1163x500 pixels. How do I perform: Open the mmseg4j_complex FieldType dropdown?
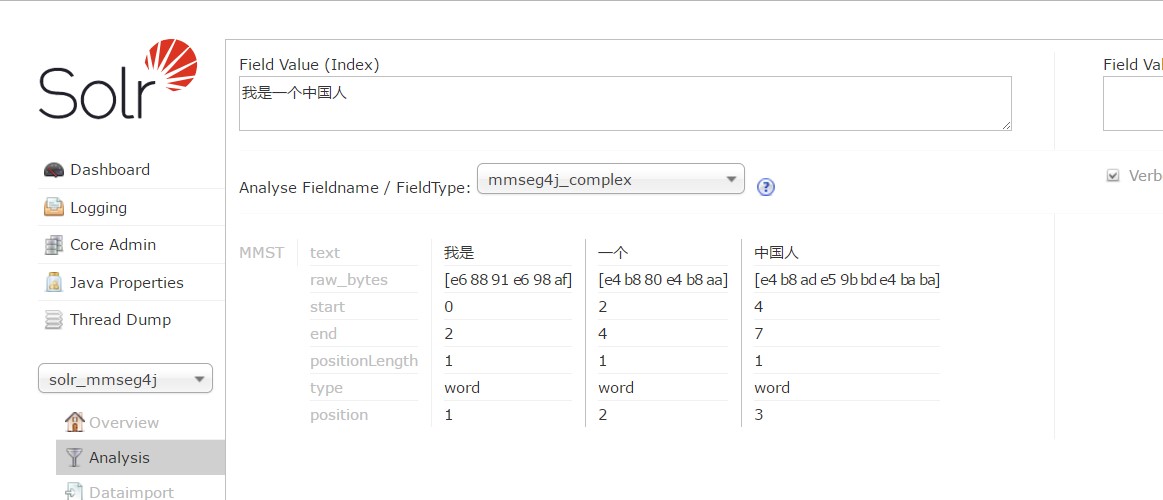tap(610, 179)
